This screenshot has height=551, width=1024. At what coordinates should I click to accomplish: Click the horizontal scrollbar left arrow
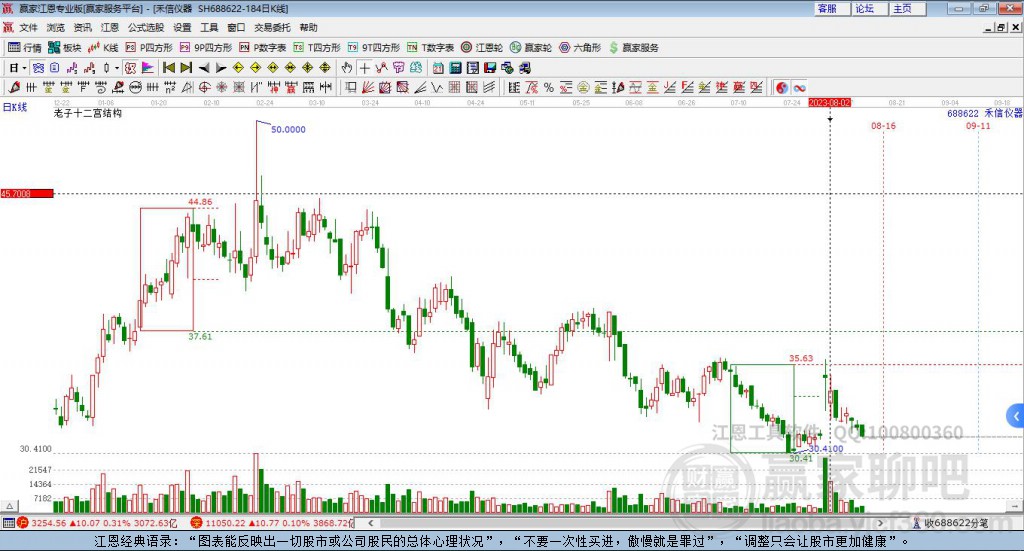pos(370,523)
